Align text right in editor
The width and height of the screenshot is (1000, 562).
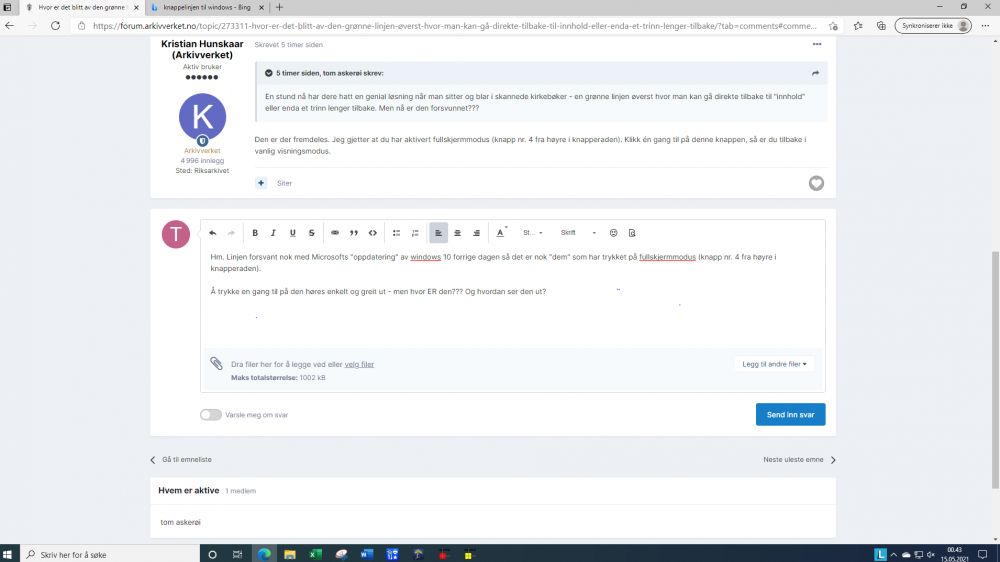click(x=476, y=233)
